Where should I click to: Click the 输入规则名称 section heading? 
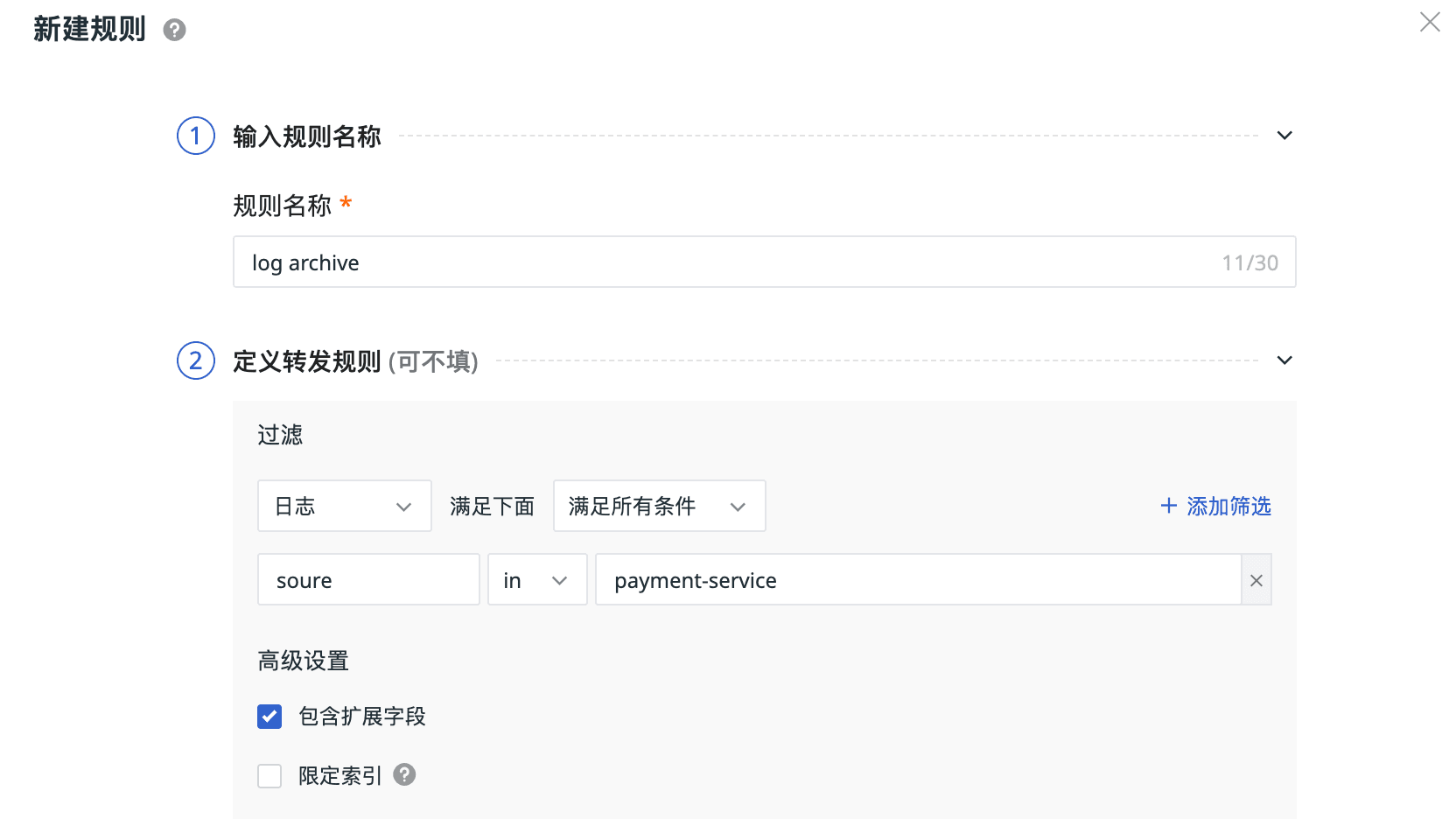pyautogui.click(x=306, y=136)
